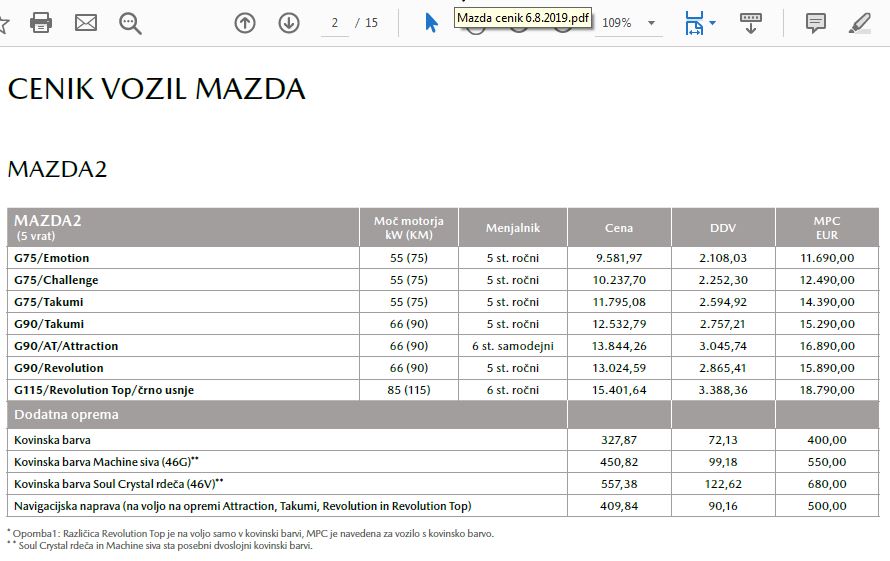This screenshot has height=561, width=890.
Task: Go to previous page arrow
Action: point(245,23)
